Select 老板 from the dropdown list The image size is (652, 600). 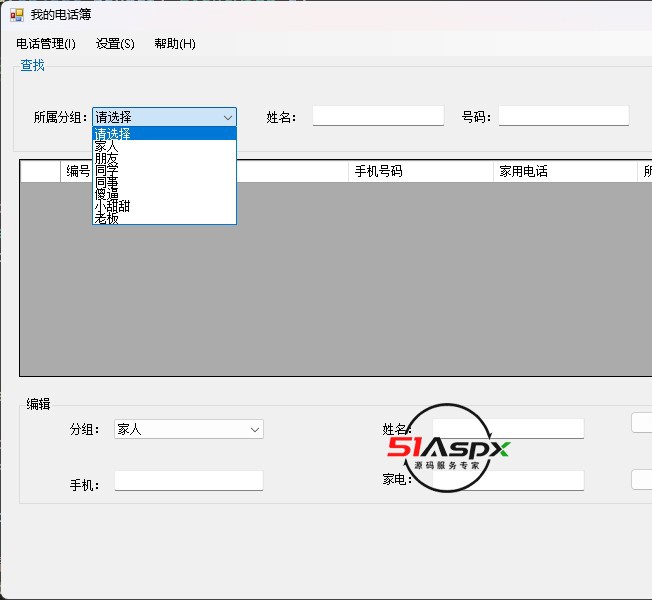coord(164,218)
